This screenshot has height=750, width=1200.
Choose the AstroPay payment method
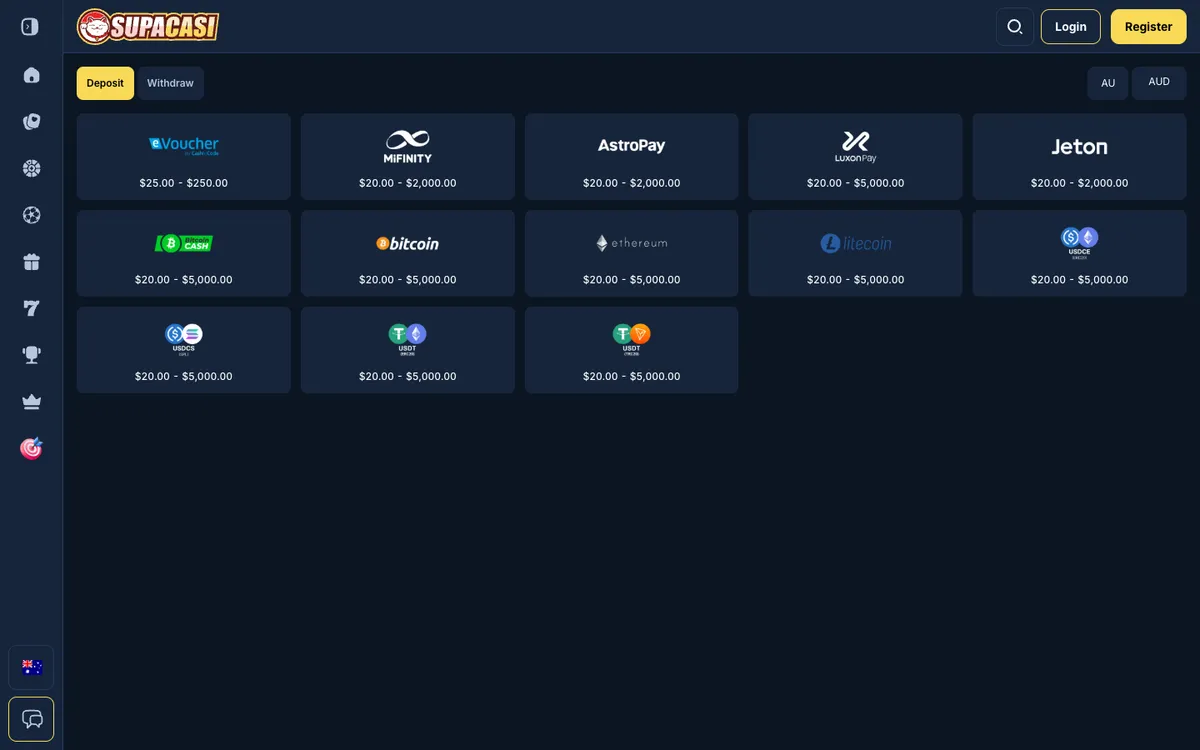(632, 156)
